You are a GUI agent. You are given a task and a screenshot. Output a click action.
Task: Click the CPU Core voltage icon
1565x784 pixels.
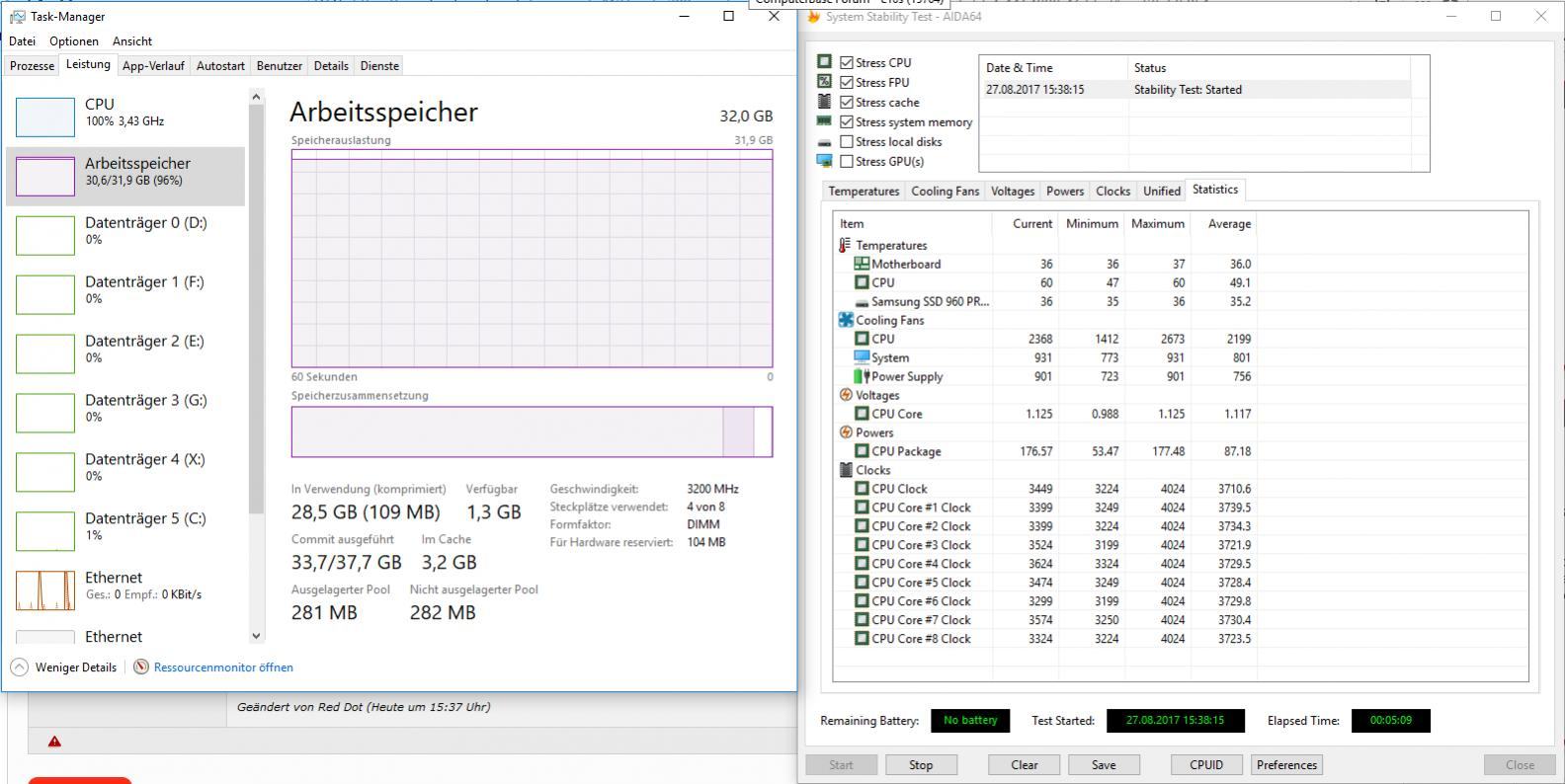pyautogui.click(x=862, y=414)
